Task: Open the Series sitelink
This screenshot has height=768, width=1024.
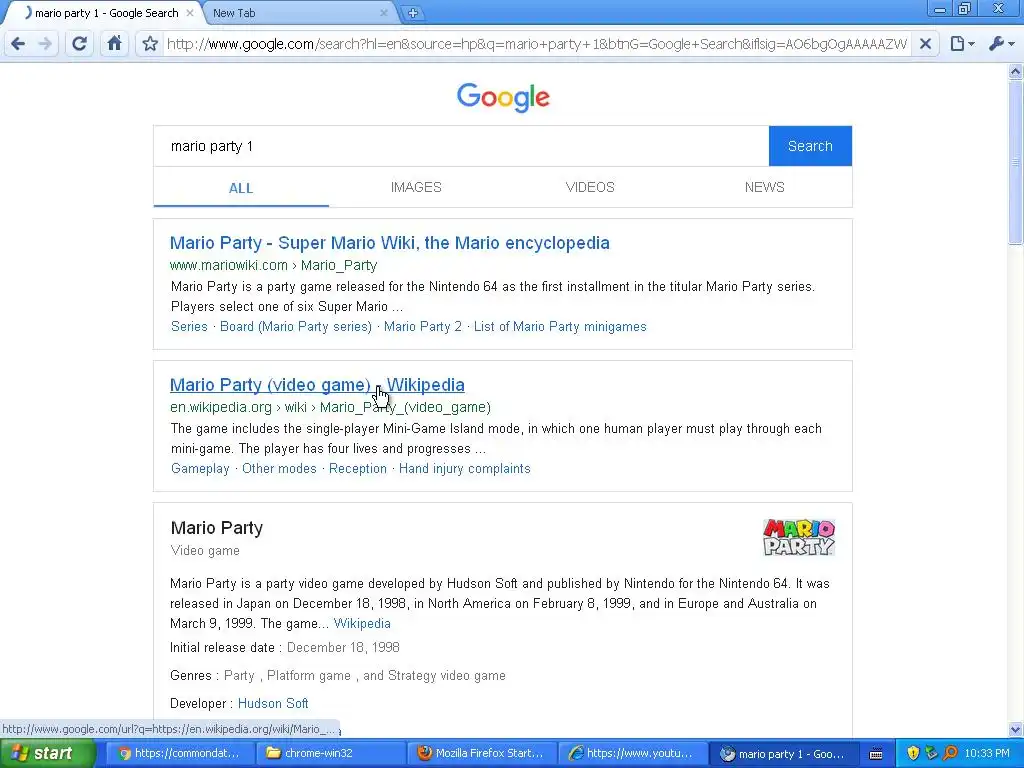Action: tap(189, 327)
